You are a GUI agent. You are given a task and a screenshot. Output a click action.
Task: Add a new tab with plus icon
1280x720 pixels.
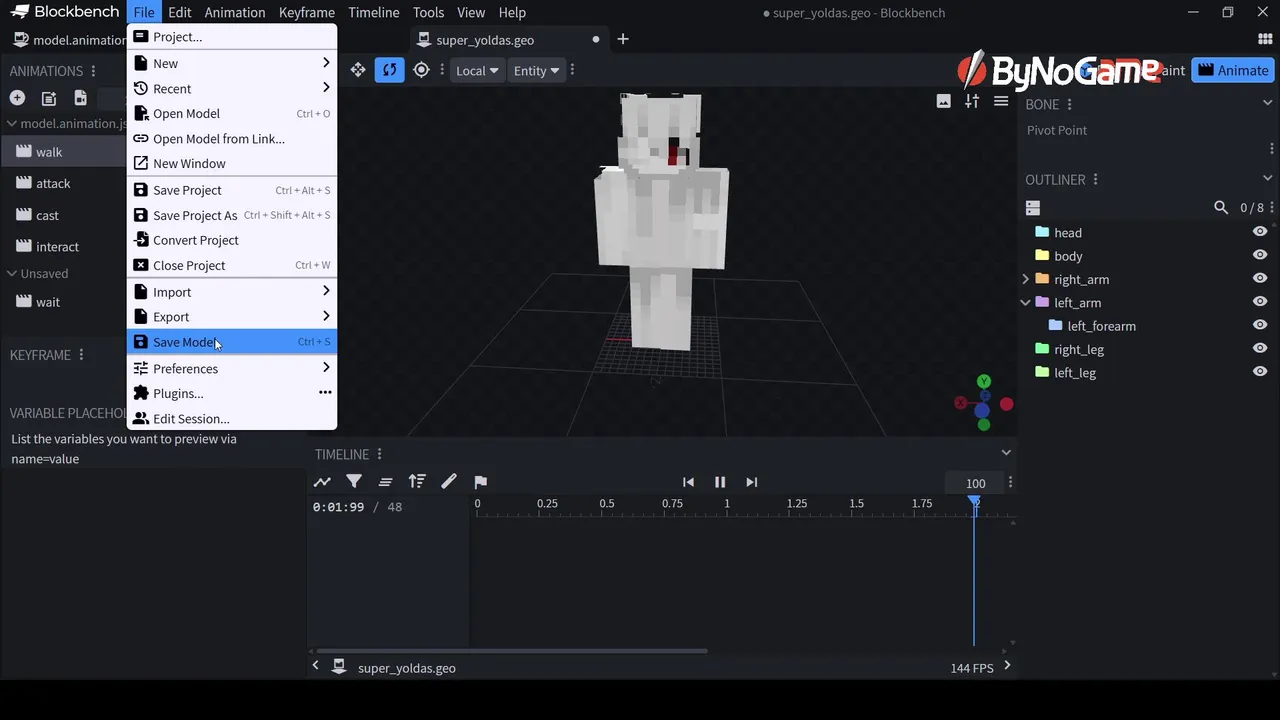623,39
